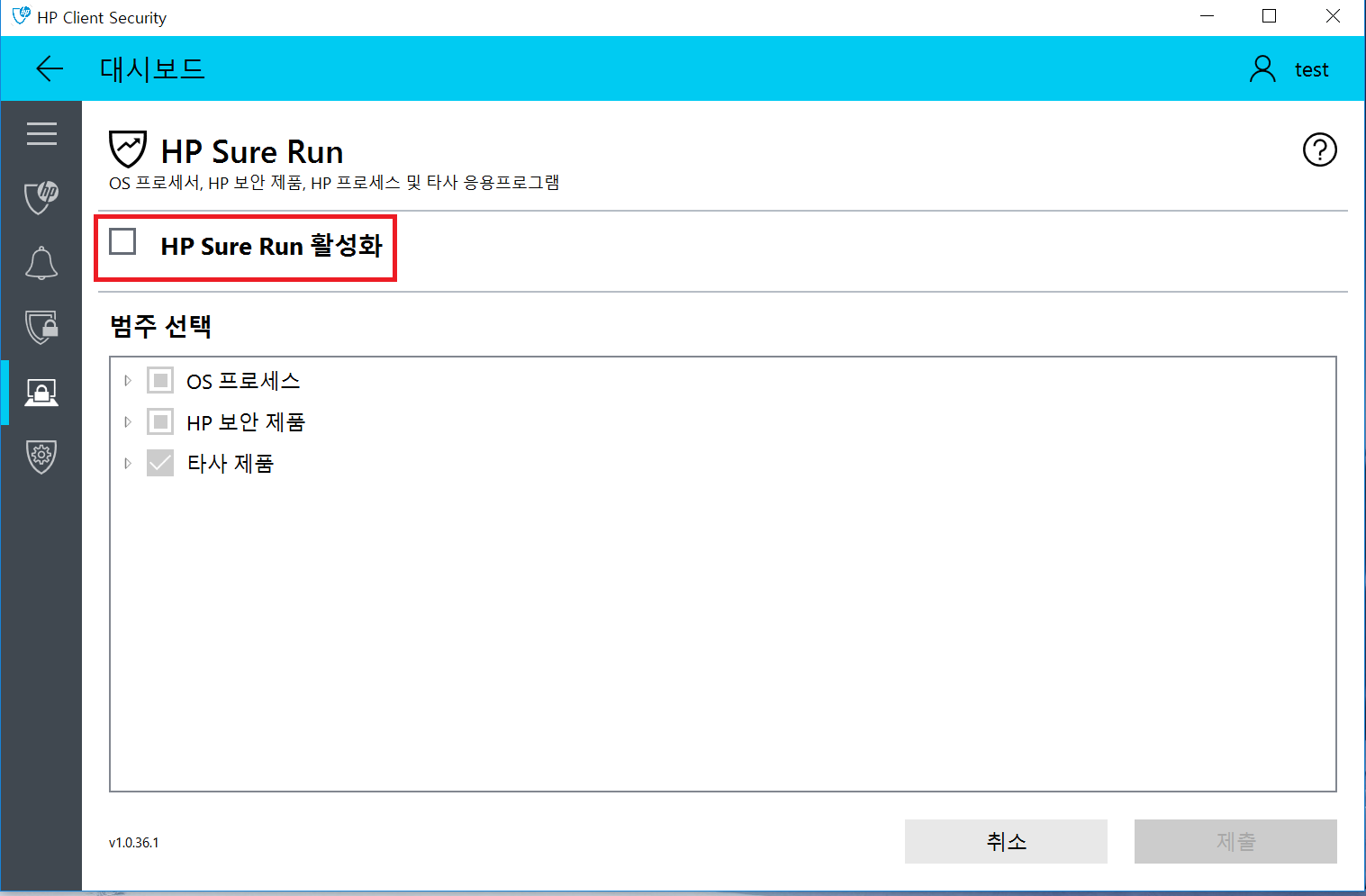Expand the HP 보안 제품 tree node

click(x=128, y=421)
